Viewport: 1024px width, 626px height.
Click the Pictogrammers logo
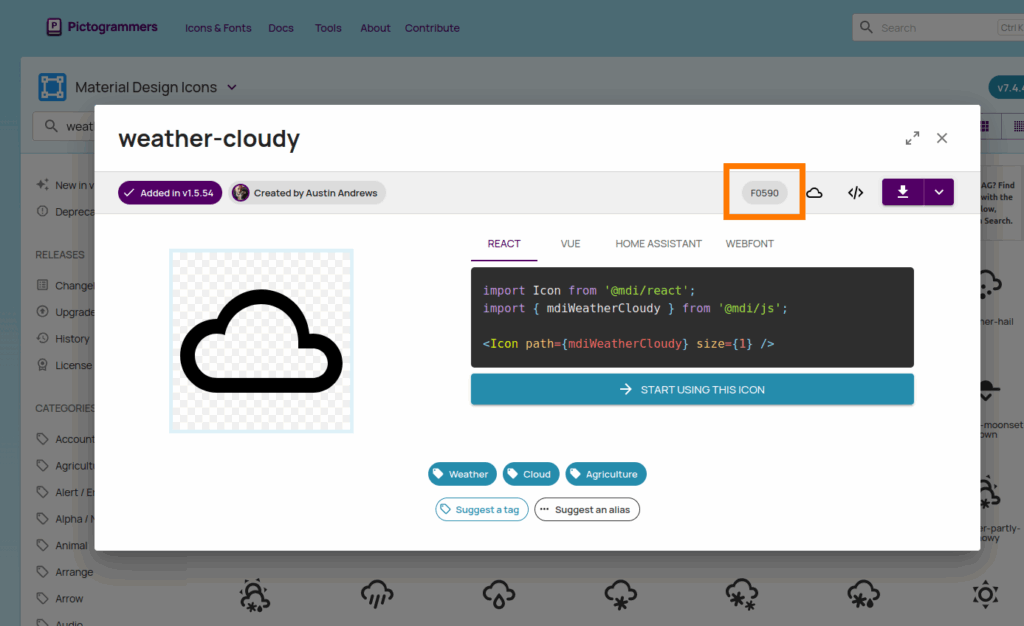point(101,27)
